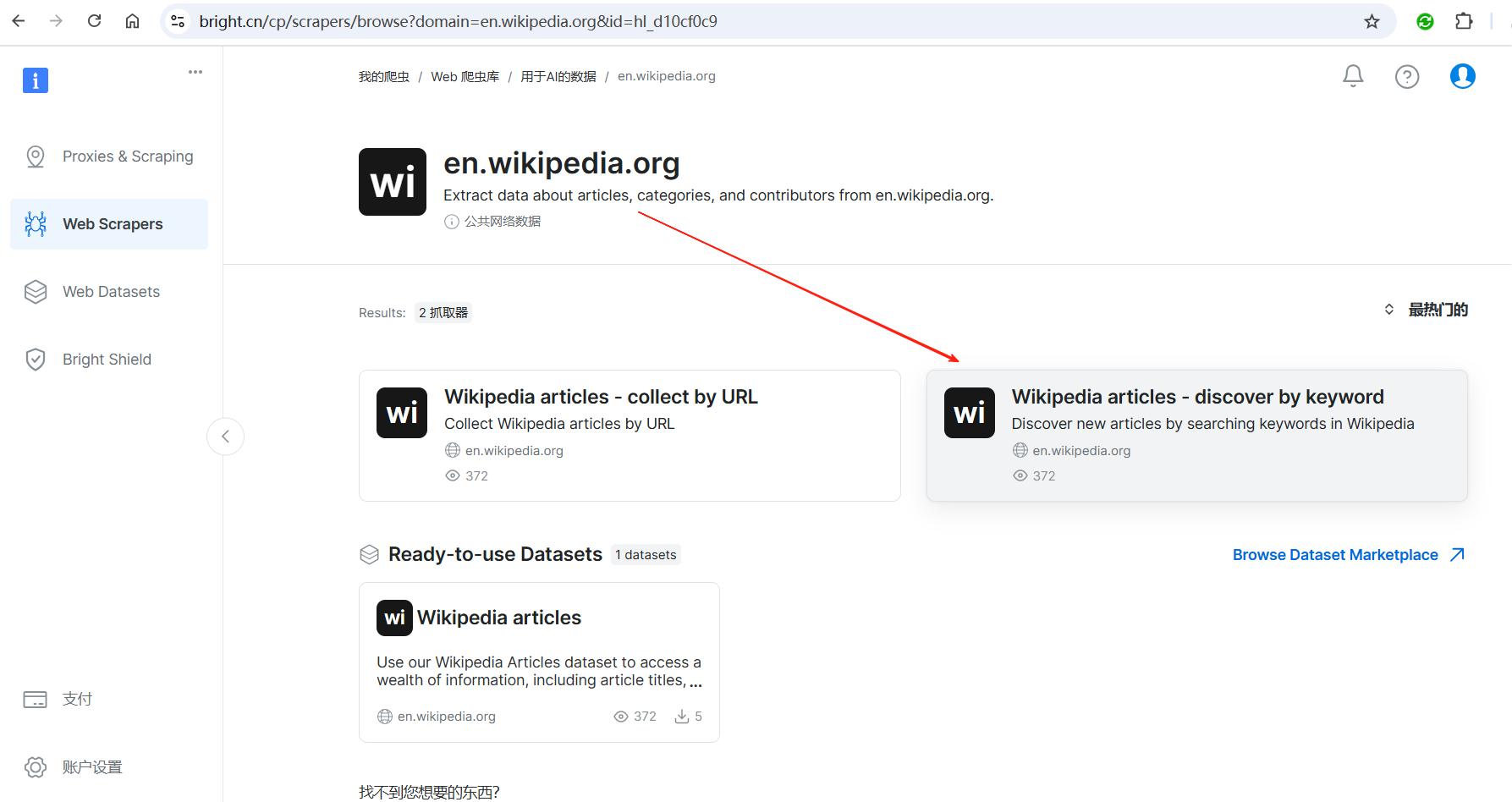The height and width of the screenshot is (802, 1512).
Task: Bookmark this page with star icon
Action: [x=1372, y=21]
